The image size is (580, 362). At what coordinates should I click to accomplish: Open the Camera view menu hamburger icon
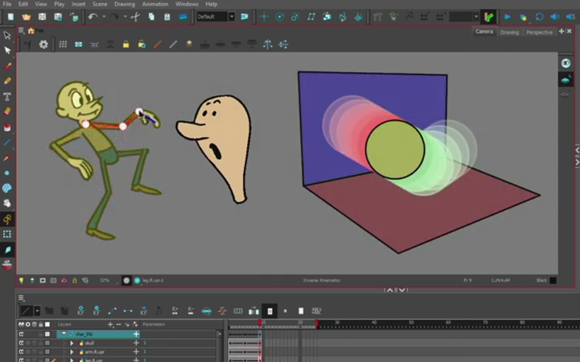click(x=21, y=31)
